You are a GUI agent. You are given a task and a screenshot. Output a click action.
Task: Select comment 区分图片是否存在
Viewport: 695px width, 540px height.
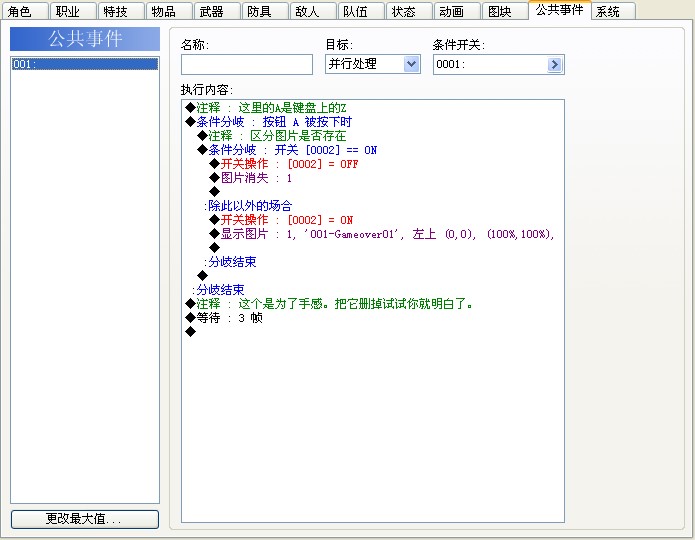point(272,136)
